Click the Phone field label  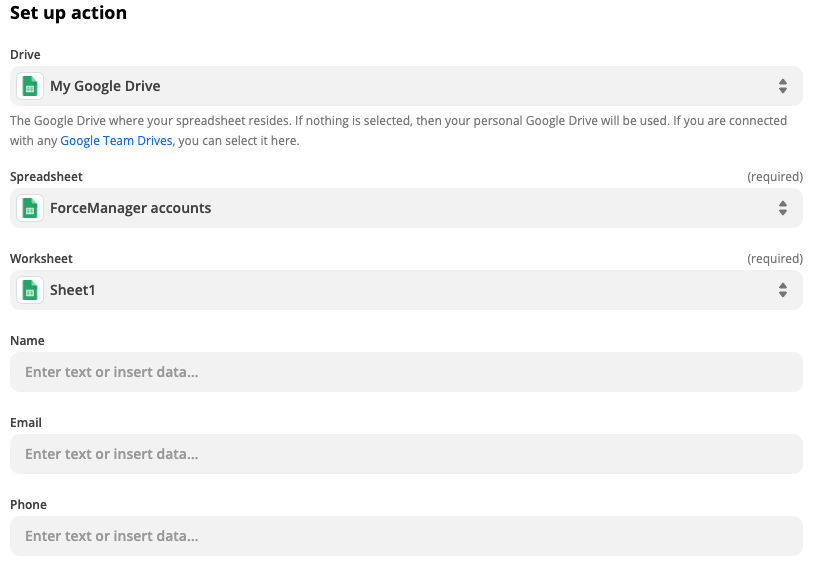28,505
